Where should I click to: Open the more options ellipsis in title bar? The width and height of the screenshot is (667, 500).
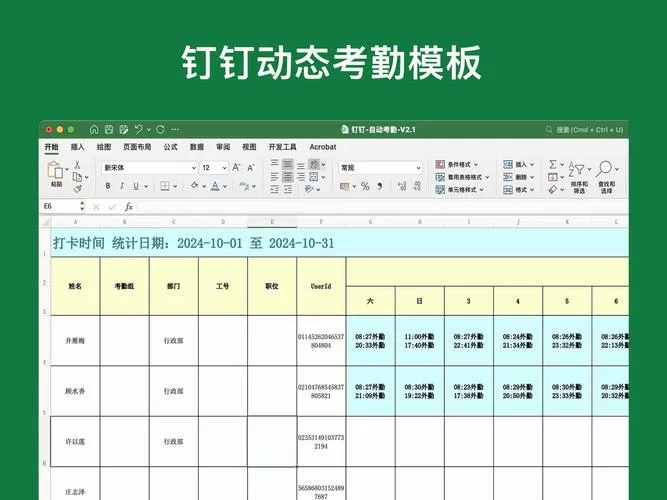click(x=175, y=129)
